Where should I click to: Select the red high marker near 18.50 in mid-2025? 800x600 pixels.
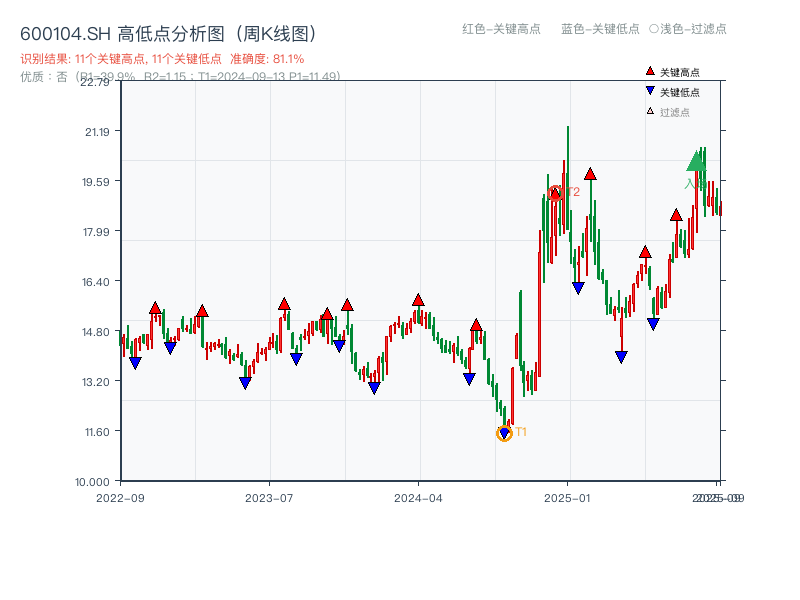click(x=676, y=215)
